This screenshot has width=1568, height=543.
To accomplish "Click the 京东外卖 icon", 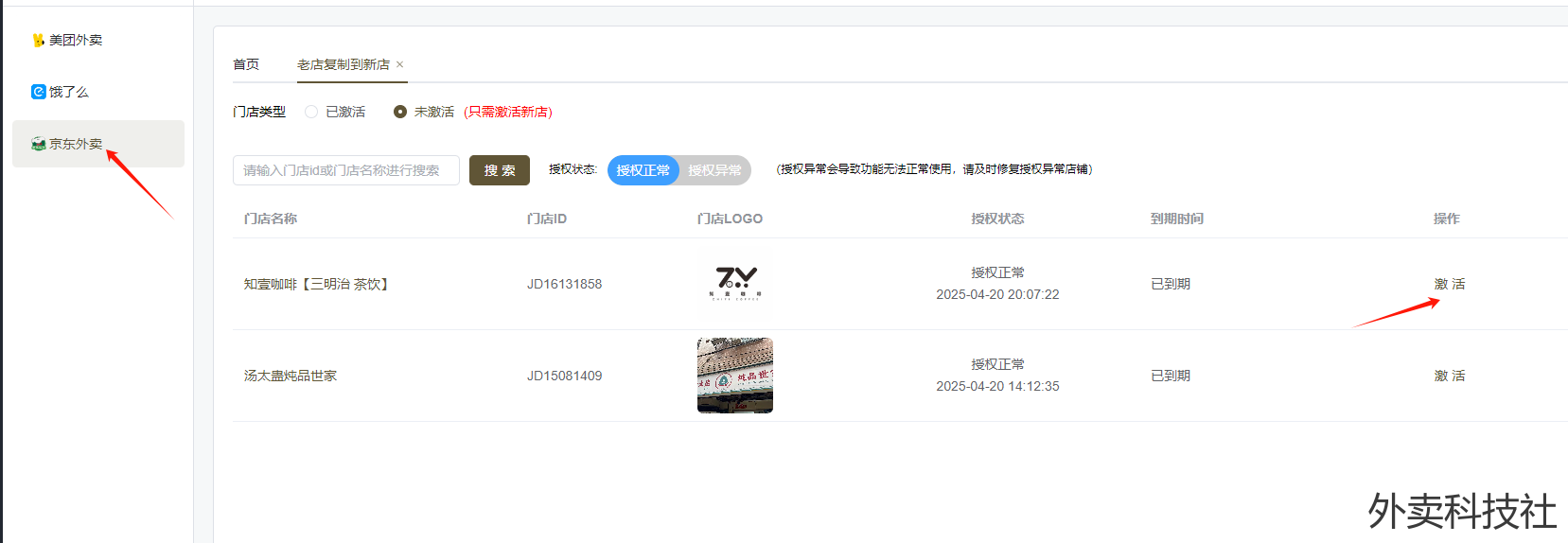I will (38, 144).
